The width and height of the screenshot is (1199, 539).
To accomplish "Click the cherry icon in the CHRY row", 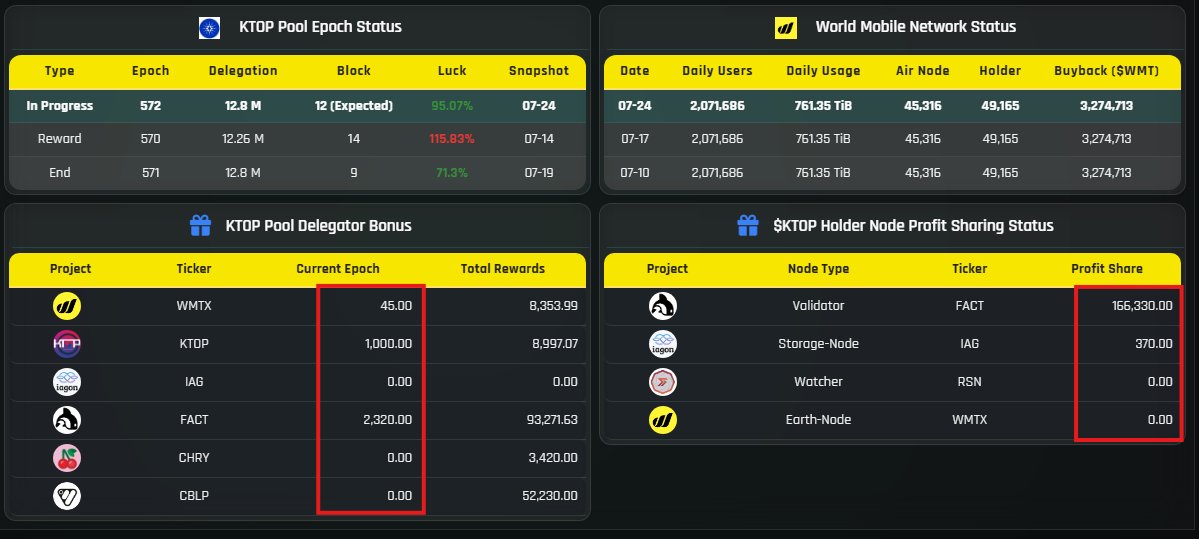I will [x=67, y=458].
